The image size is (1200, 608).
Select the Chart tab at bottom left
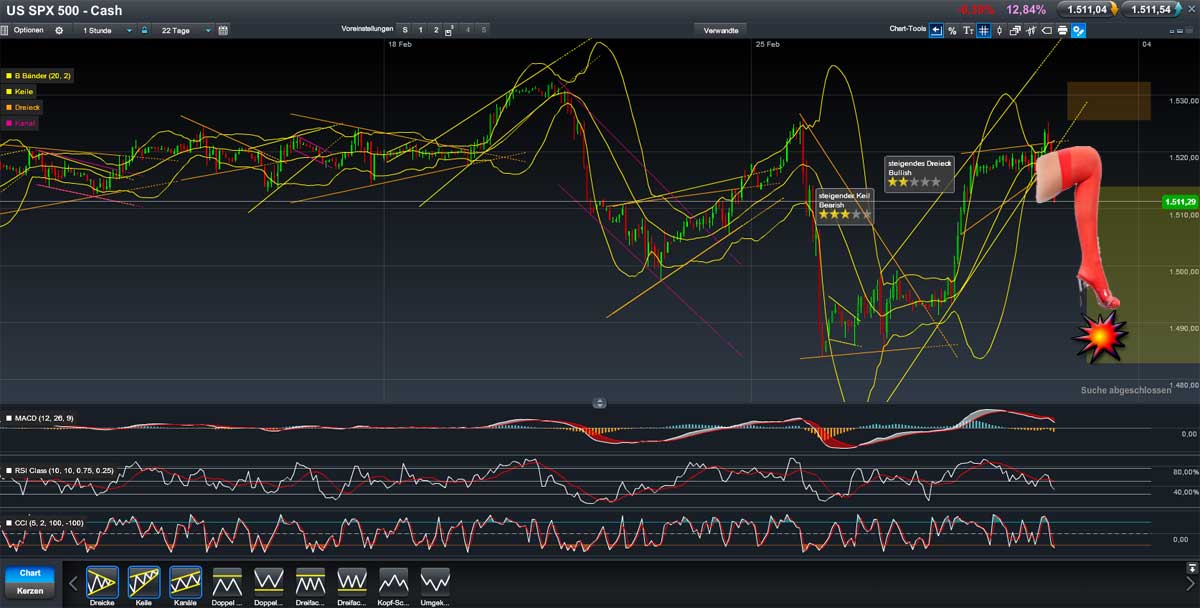tap(30, 574)
